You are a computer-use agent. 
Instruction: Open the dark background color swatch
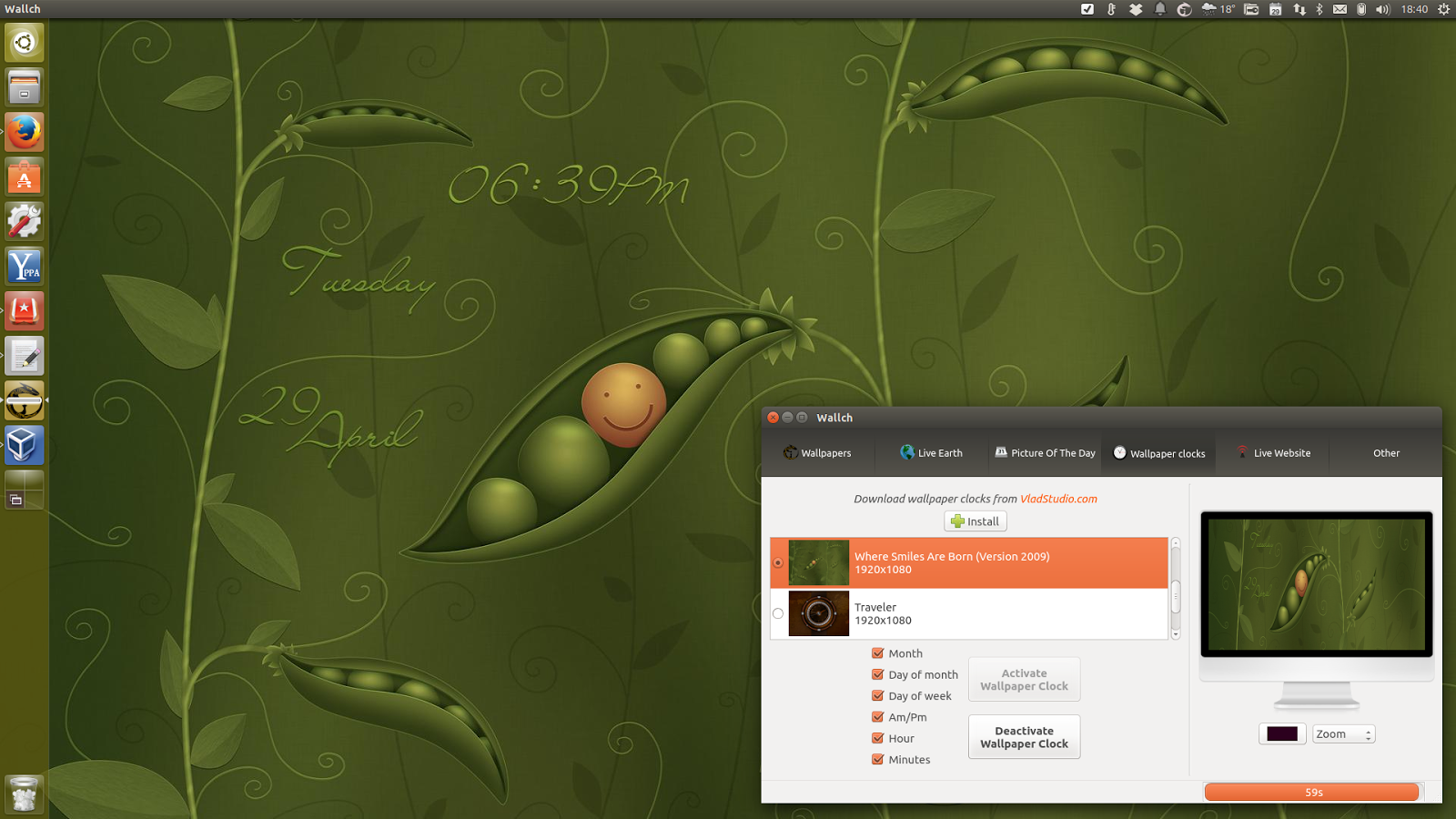click(1282, 734)
